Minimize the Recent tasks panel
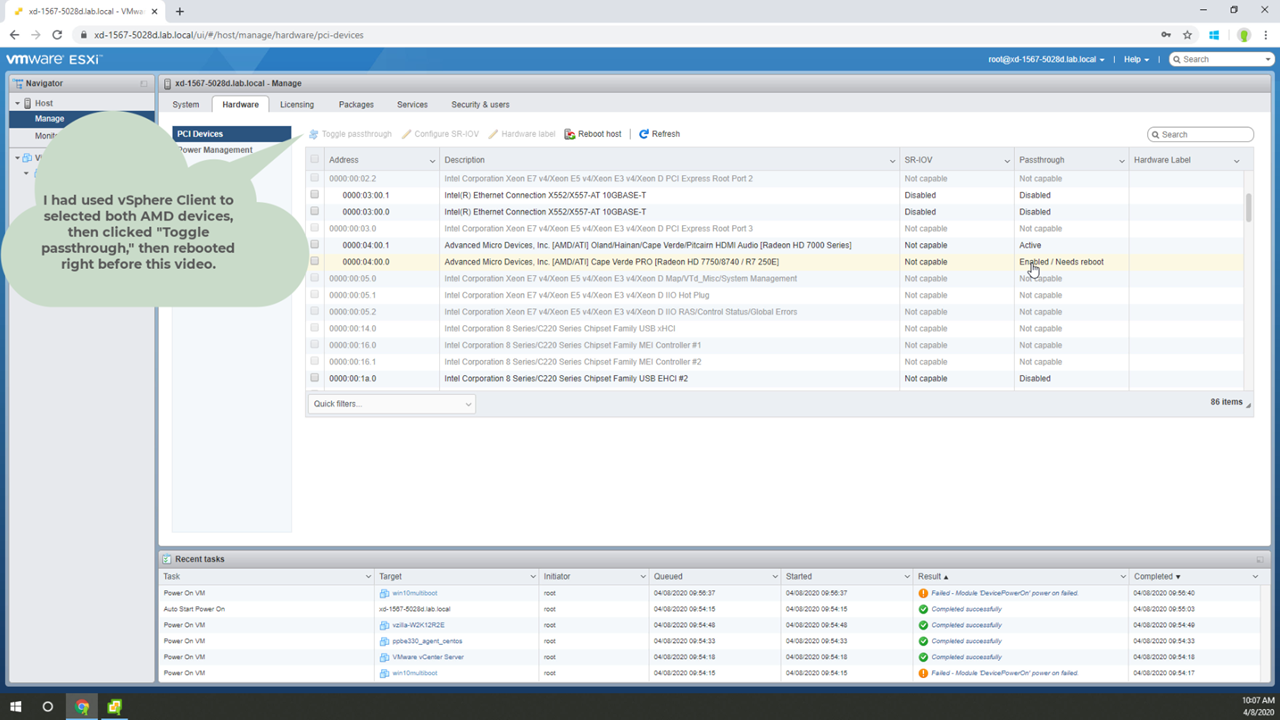This screenshot has width=1280, height=720. 1260,559
